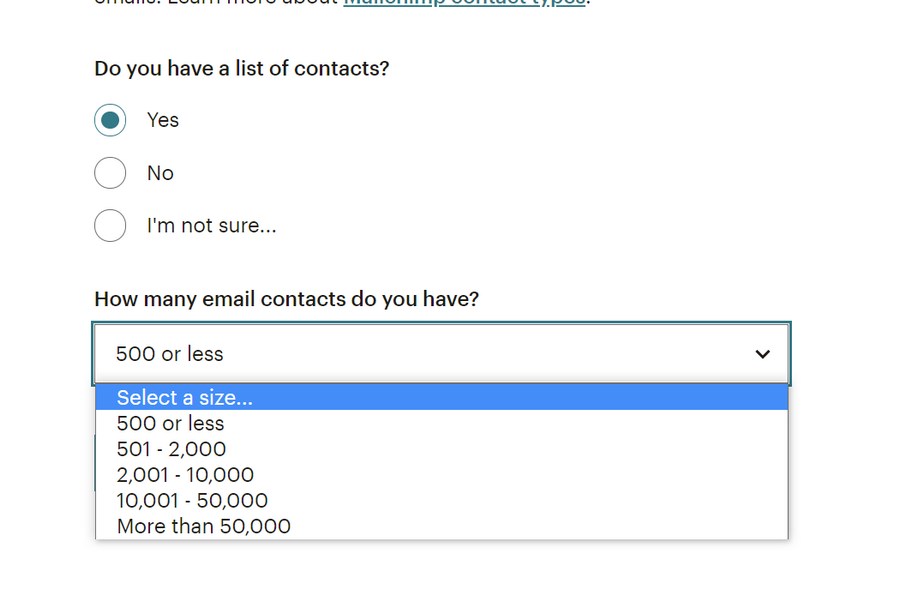Pick the "501 - 2,000" size option
Viewport: 900px width, 602px height.
[171, 449]
